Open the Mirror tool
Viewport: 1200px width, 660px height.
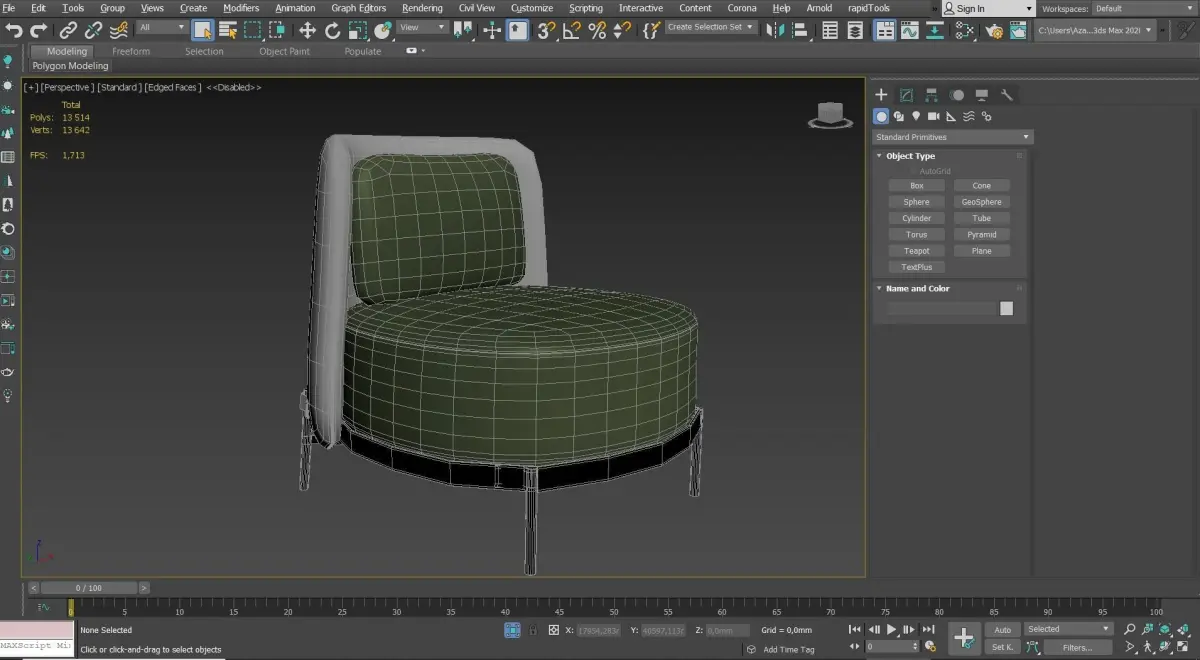click(775, 30)
